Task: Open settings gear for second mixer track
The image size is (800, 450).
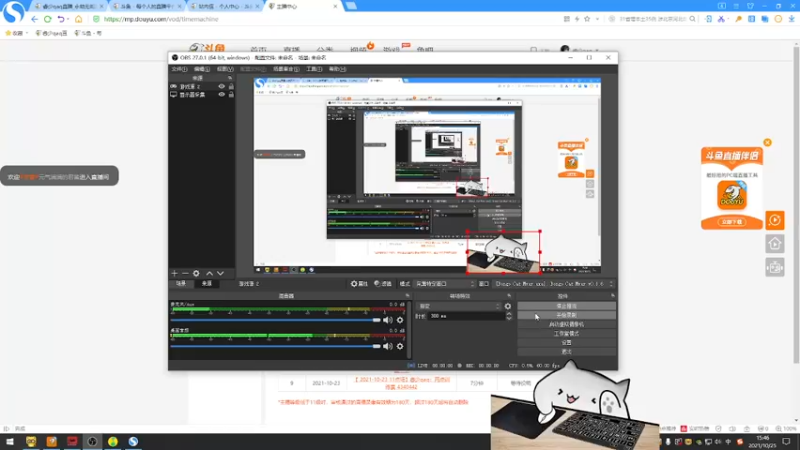Action: click(x=400, y=346)
